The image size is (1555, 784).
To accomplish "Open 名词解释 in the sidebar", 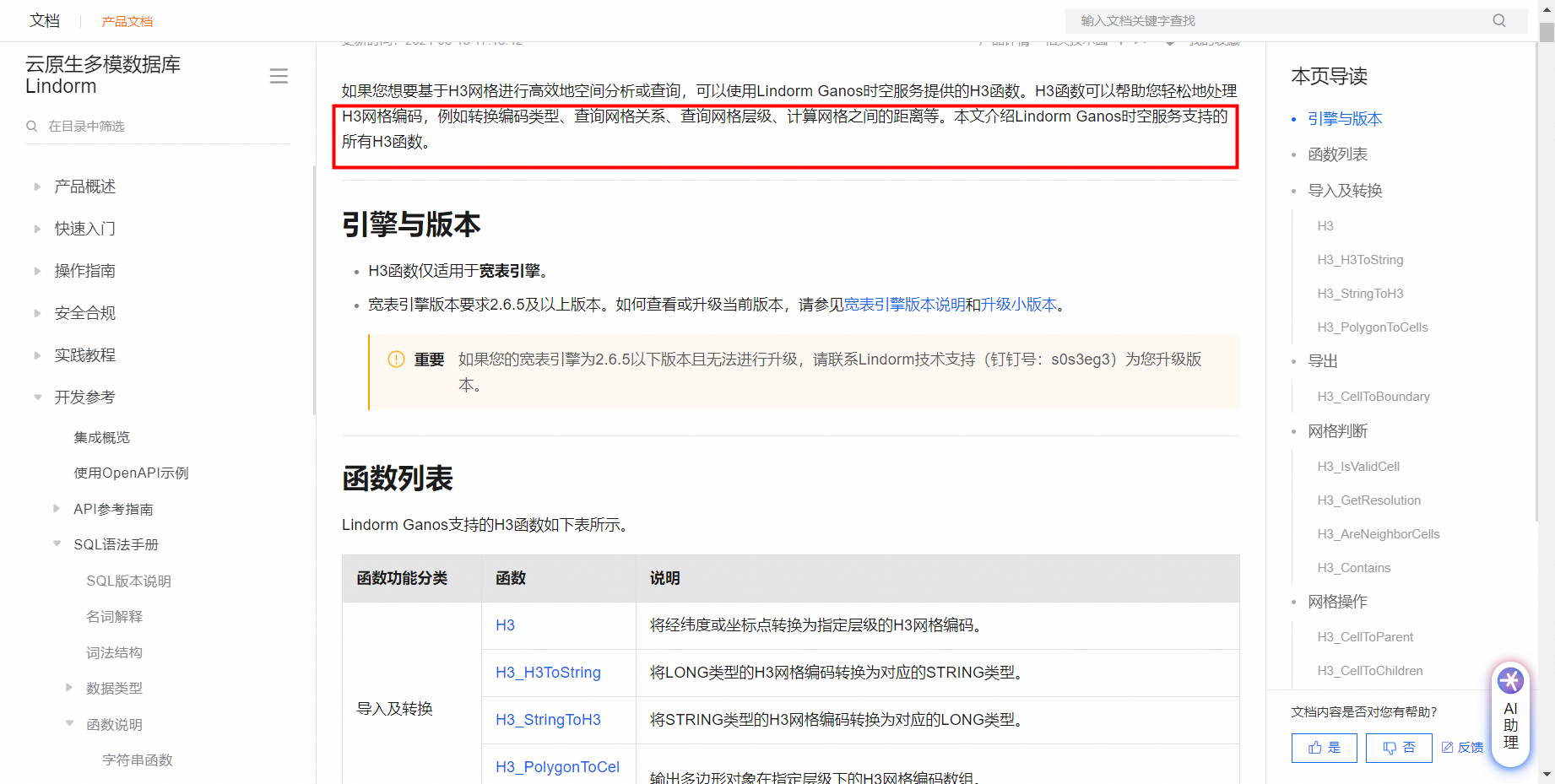I will (x=114, y=617).
